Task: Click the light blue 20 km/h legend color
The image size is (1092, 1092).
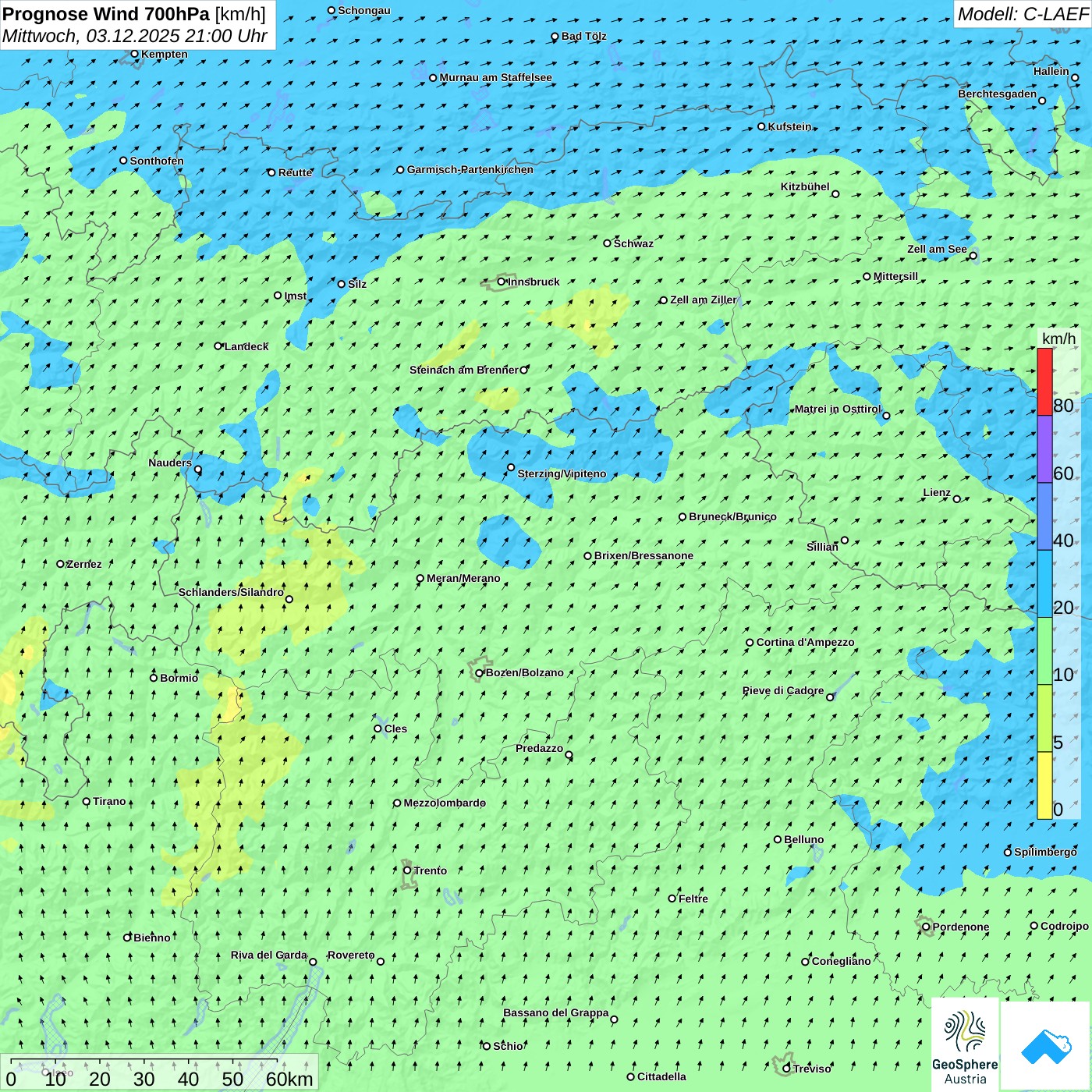Action: pyautogui.click(x=1044, y=584)
